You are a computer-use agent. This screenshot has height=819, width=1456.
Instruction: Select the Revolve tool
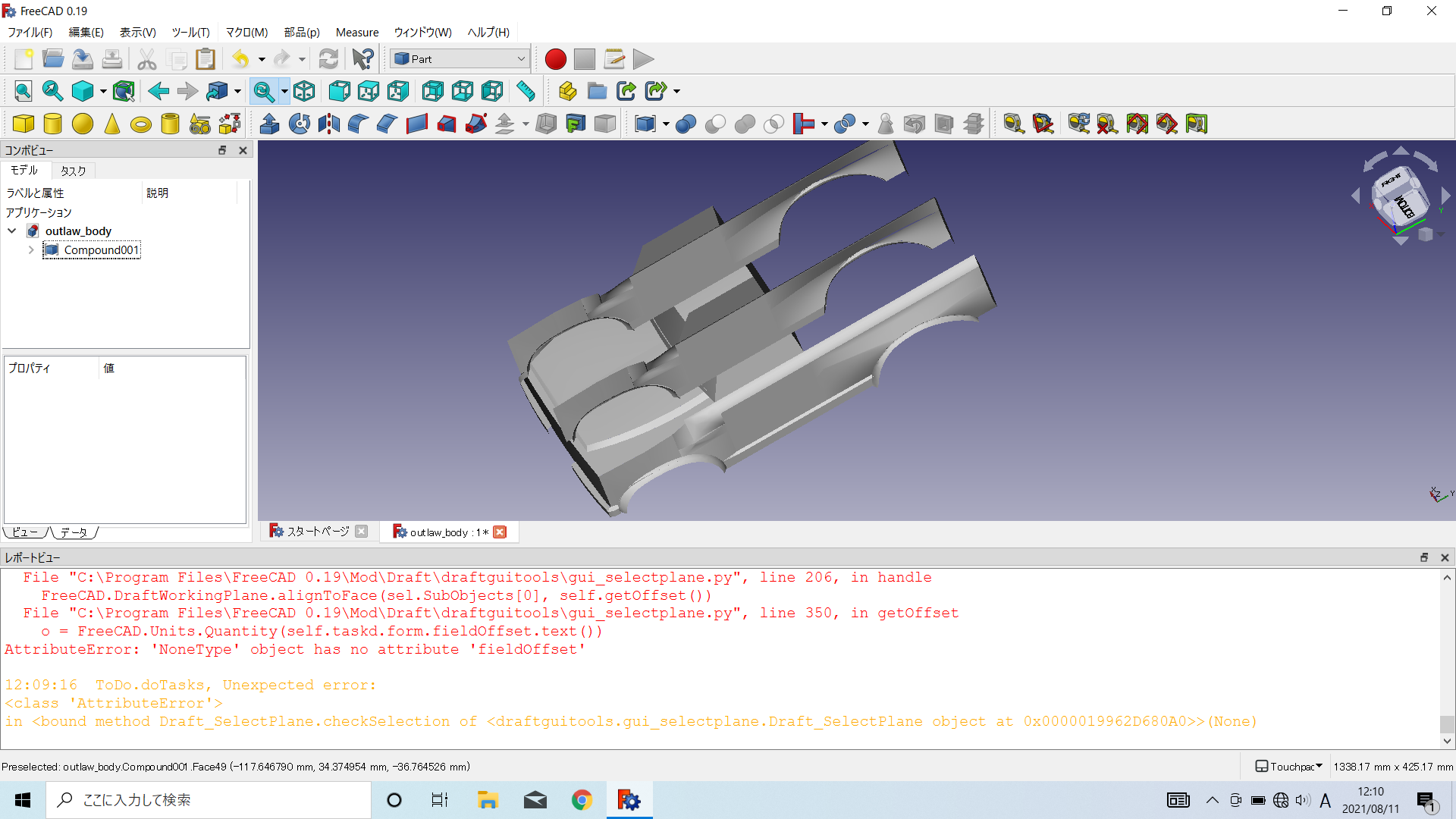pos(300,124)
